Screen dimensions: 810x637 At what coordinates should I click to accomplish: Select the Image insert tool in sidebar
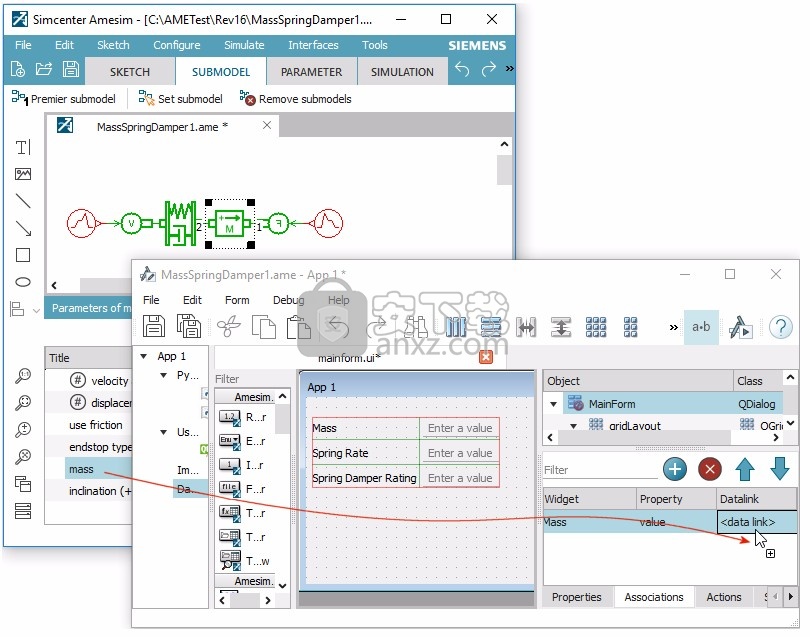coord(23,174)
